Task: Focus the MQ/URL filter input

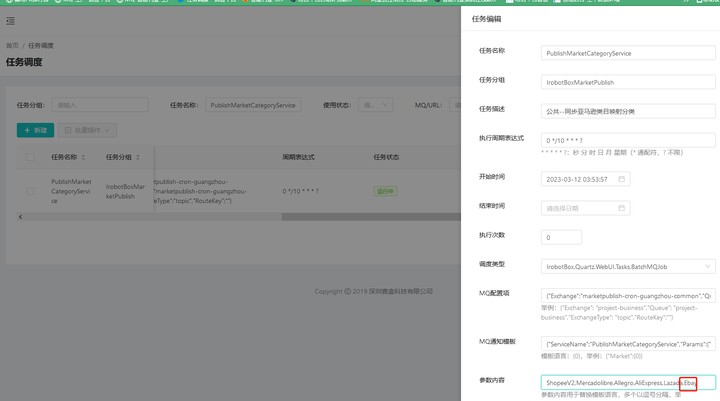Action: [455, 105]
